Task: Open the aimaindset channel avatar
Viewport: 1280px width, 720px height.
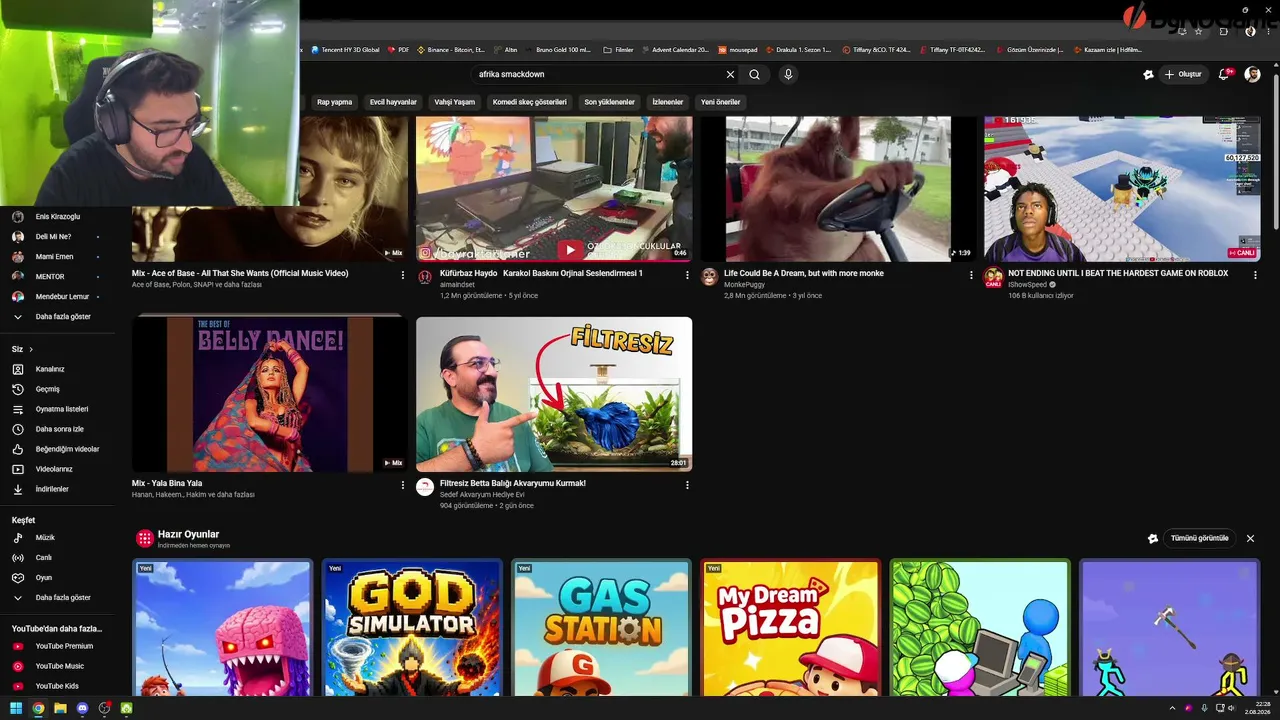Action: point(425,277)
